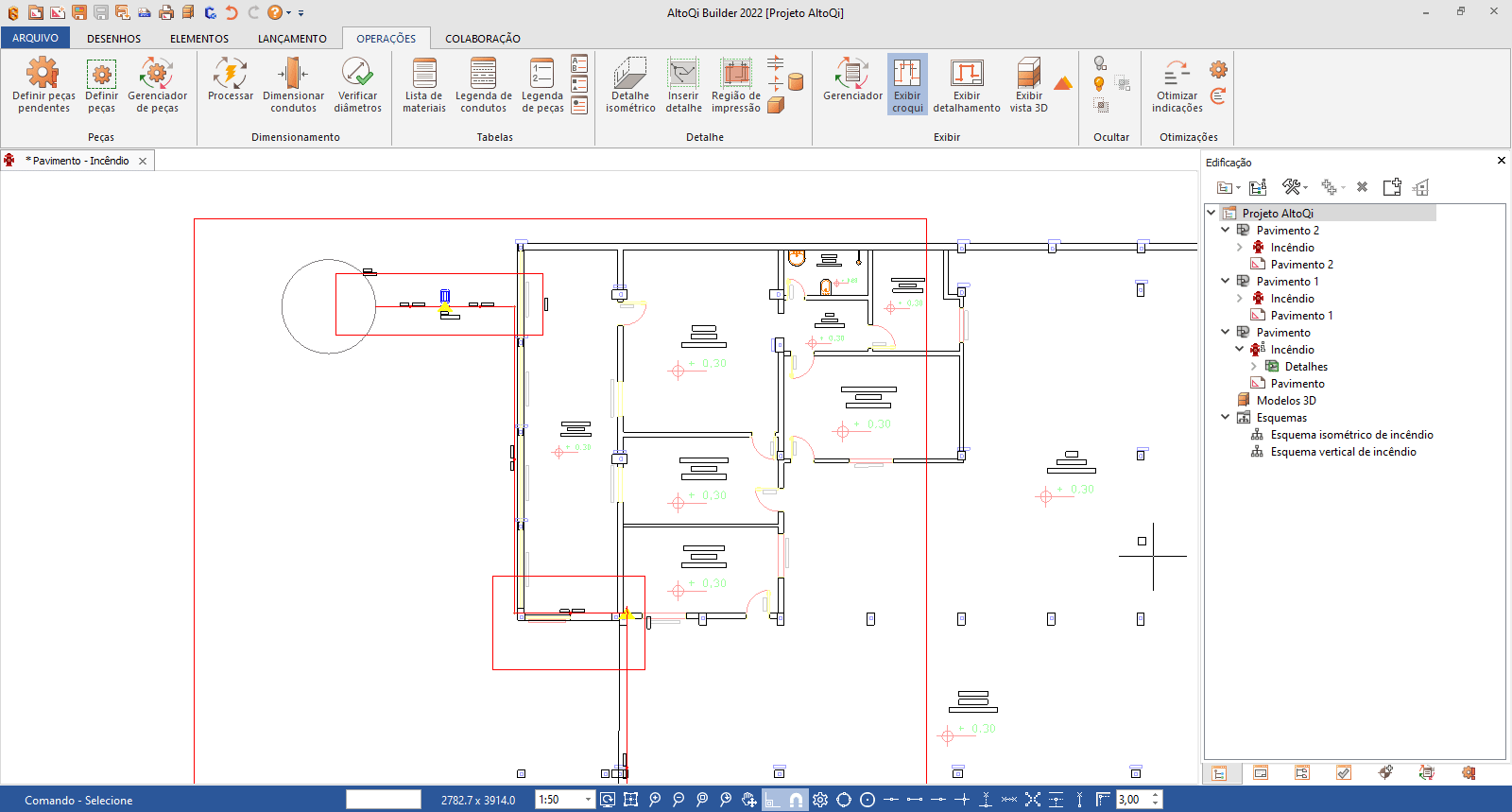Image resolution: width=1512 pixels, height=812 pixels.
Task: Click Definir peças pendentes icon
Action: click(43, 83)
